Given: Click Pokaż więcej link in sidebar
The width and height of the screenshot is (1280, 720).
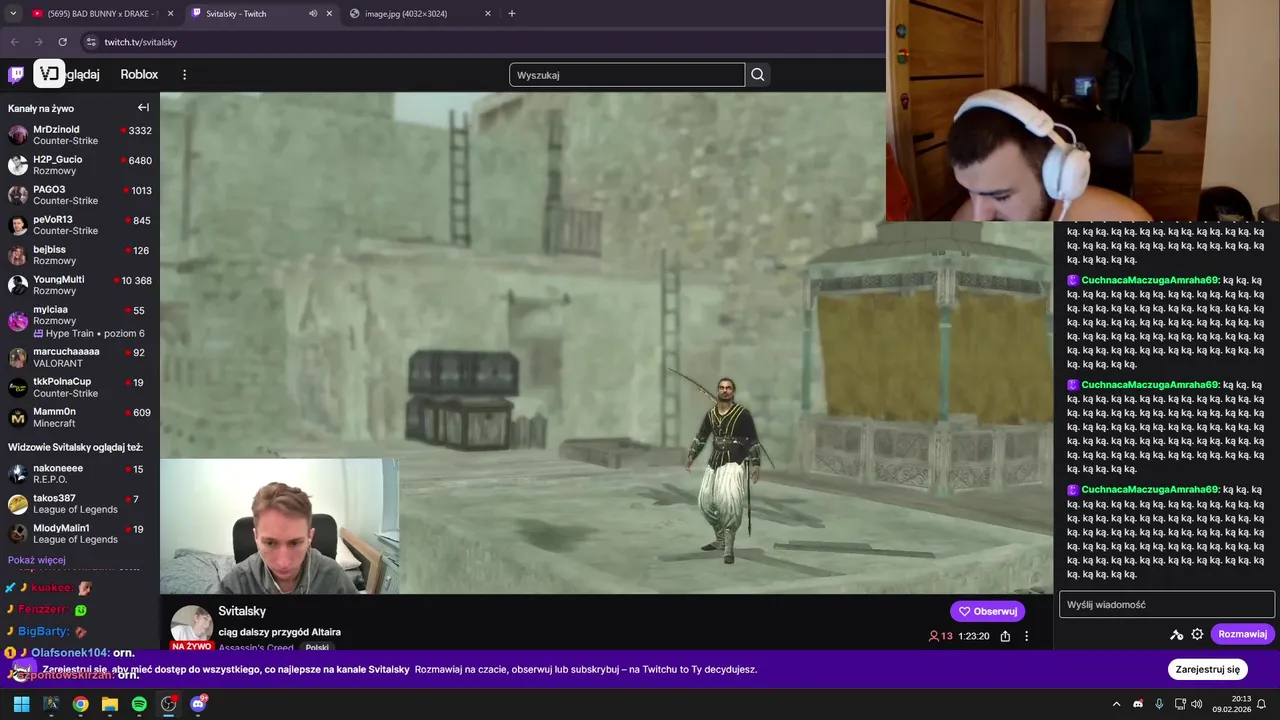Looking at the screenshot, I should 37,560.
